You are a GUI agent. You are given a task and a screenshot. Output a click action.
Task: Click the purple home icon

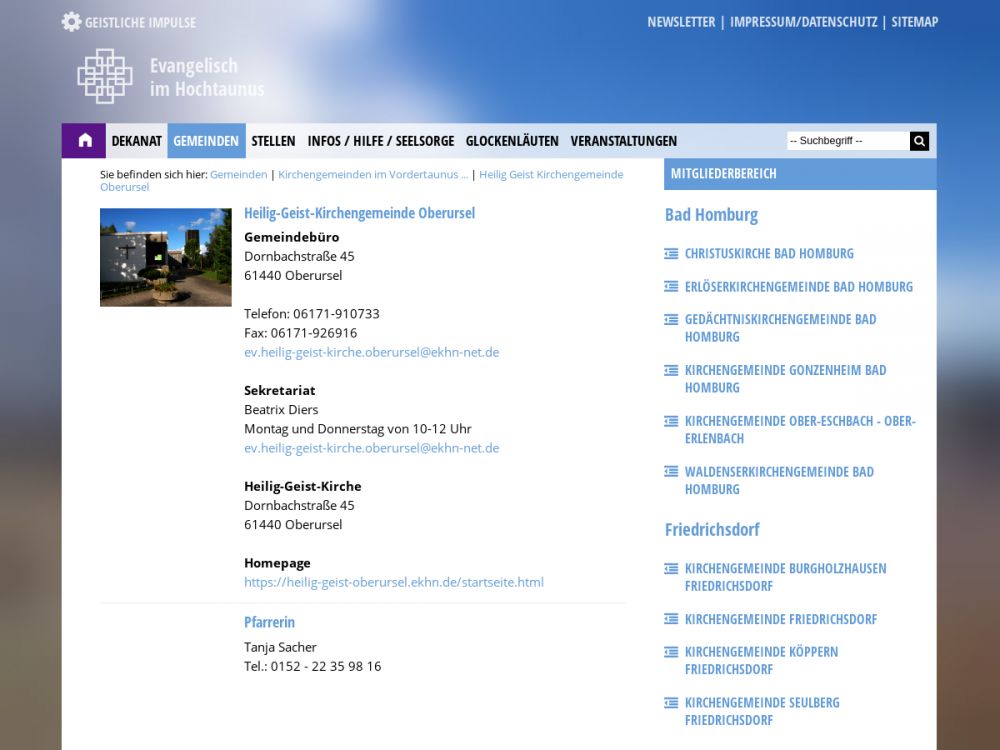[x=84, y=141]
